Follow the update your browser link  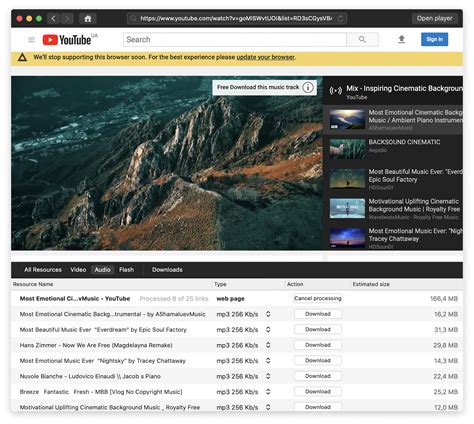click(265, 57)
